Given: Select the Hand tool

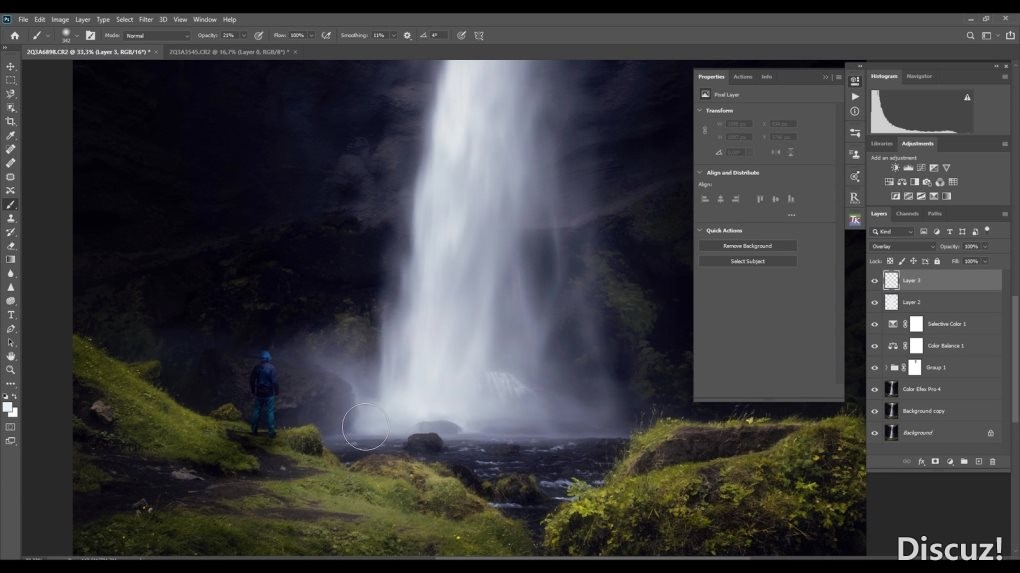Looking at the screenshot, I should (x=10, y=356).
